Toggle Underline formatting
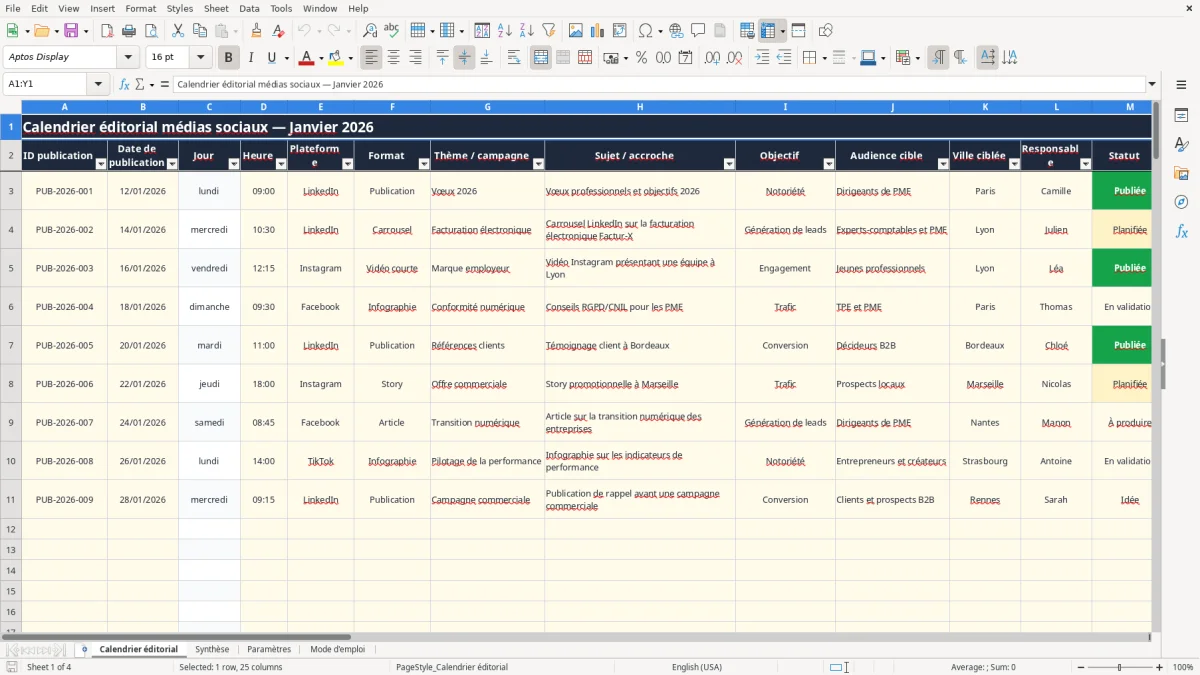The height and width of the screenshot is (675, 1200). (271, 58)
